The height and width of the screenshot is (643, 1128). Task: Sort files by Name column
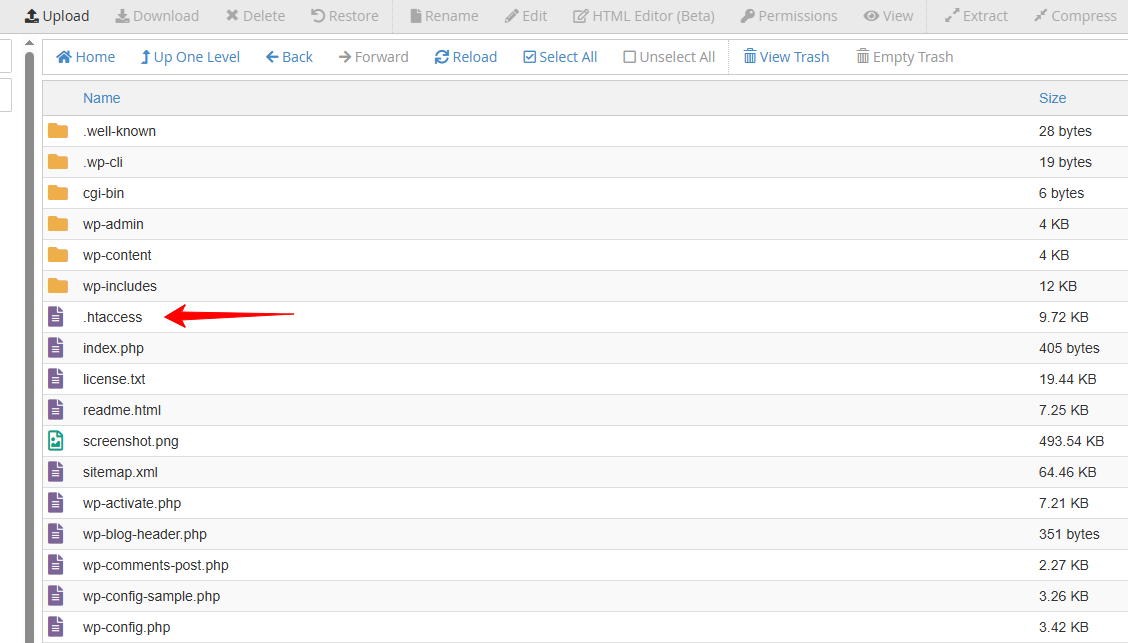pos(101,98)
